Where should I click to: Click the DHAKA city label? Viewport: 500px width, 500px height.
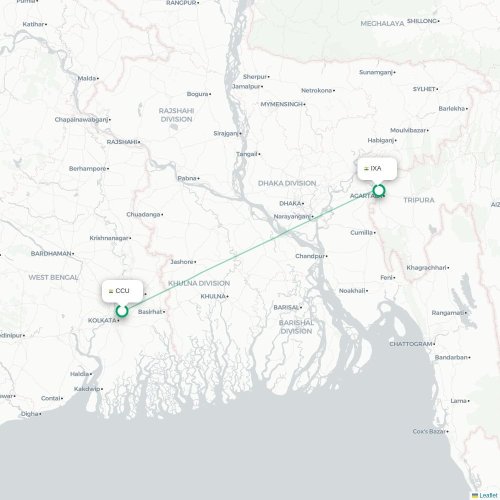[290, 203]
